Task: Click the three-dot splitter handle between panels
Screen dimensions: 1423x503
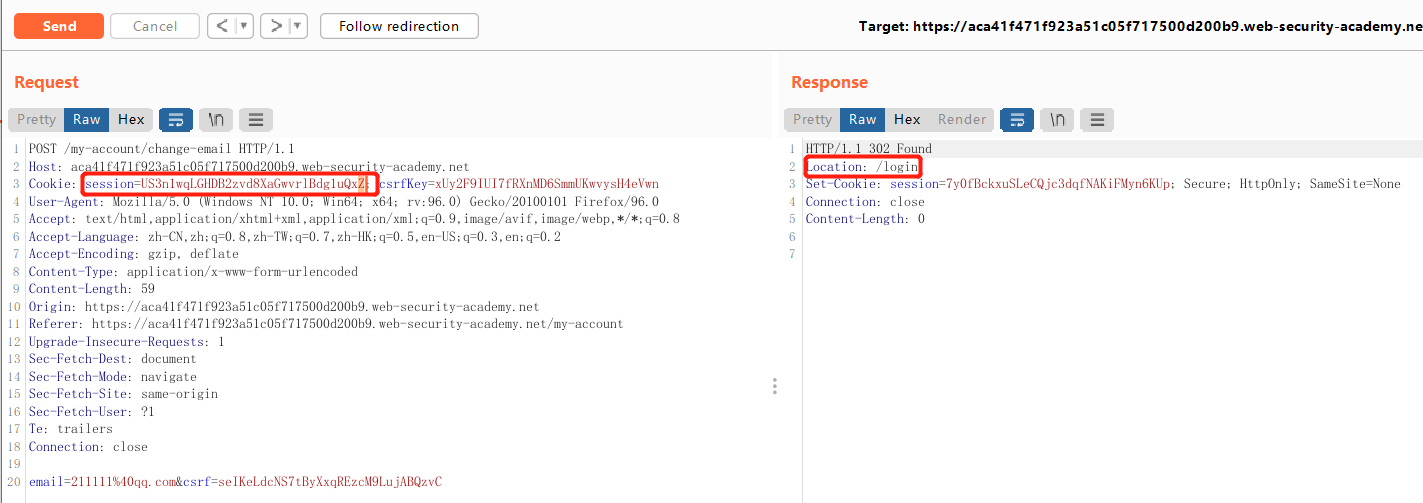Action: (775, 386)
